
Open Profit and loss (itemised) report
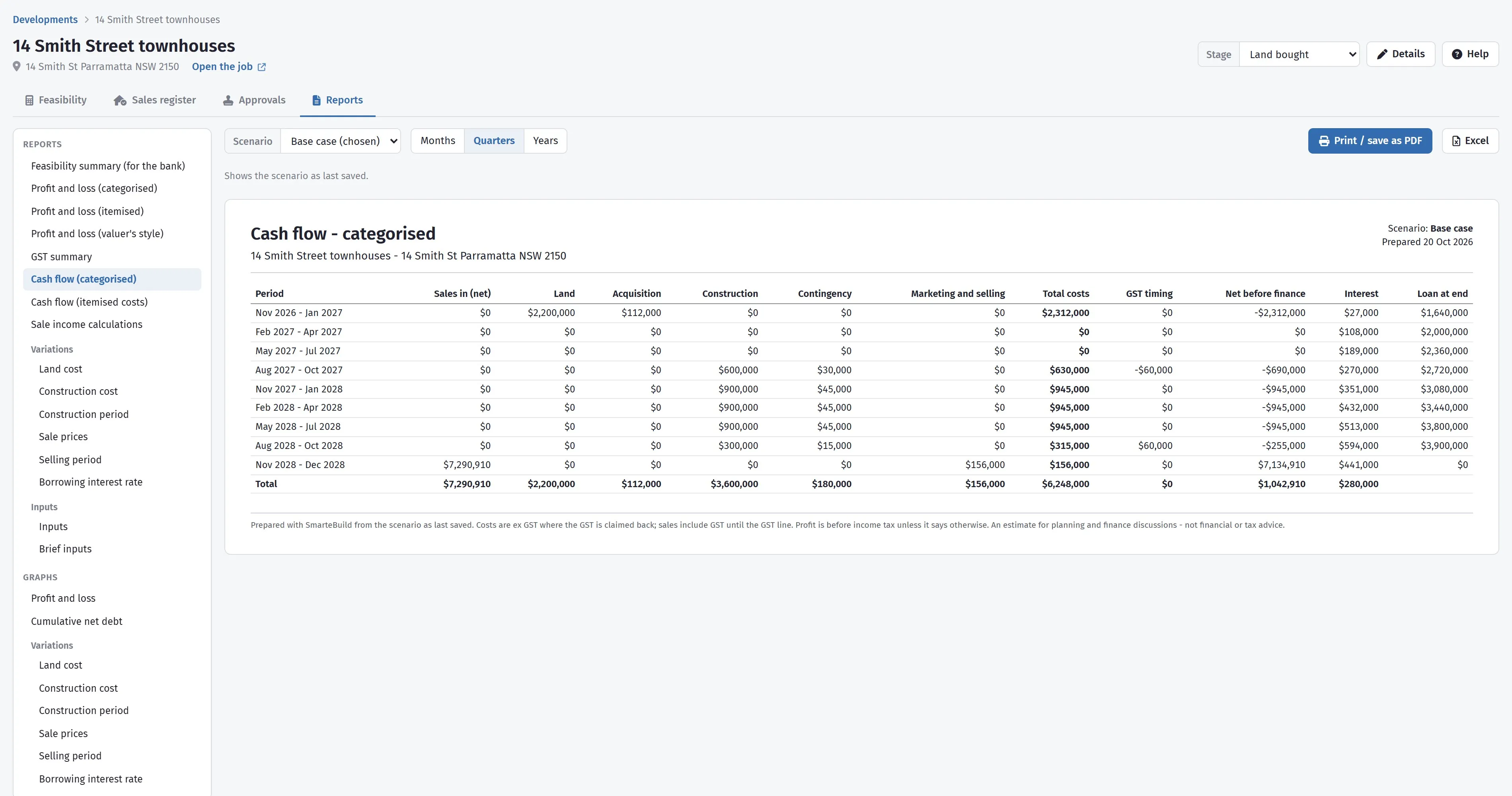pyautogui.click(x=112, y=211)
